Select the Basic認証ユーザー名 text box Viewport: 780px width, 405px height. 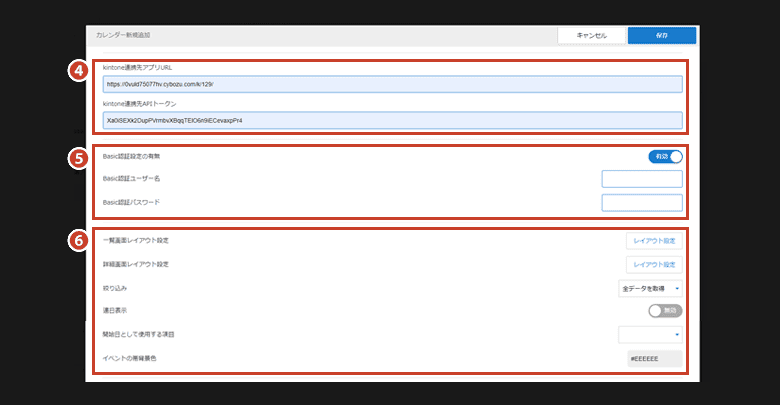point(642,179)
